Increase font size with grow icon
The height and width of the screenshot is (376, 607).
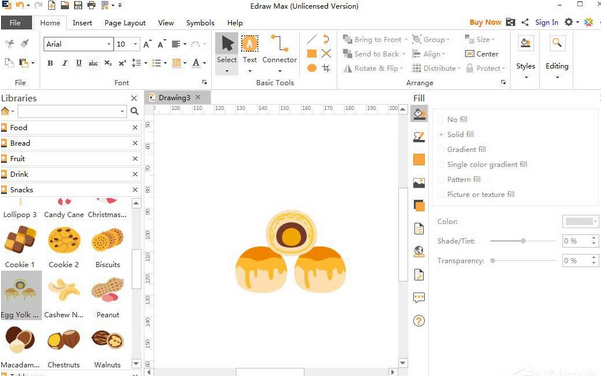point(147,44)
